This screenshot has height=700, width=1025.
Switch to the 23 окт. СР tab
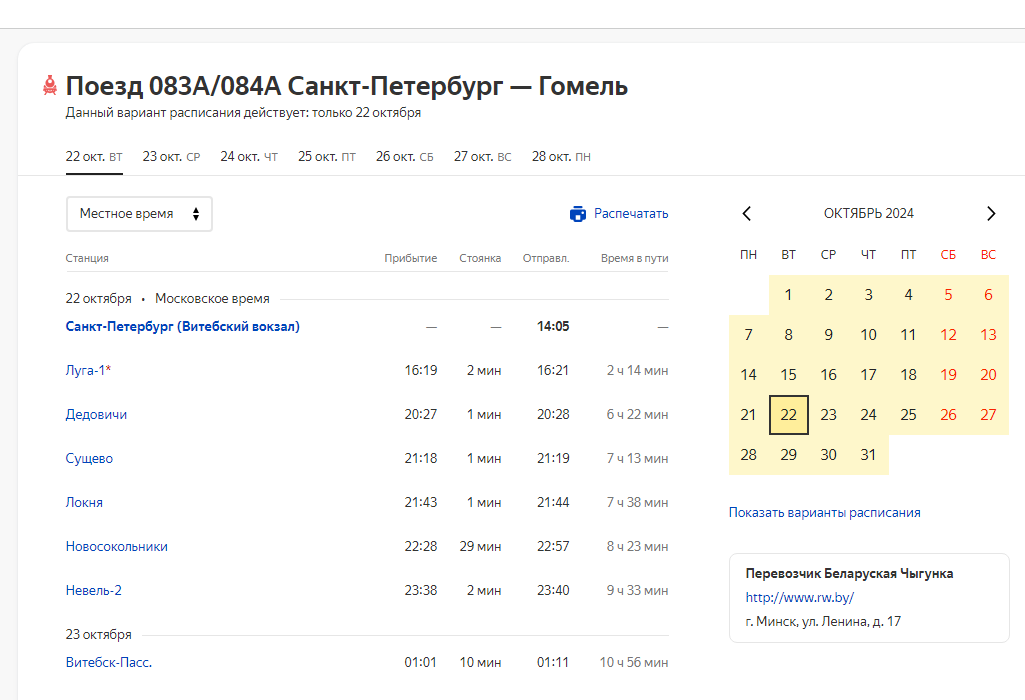coord(171,157)
